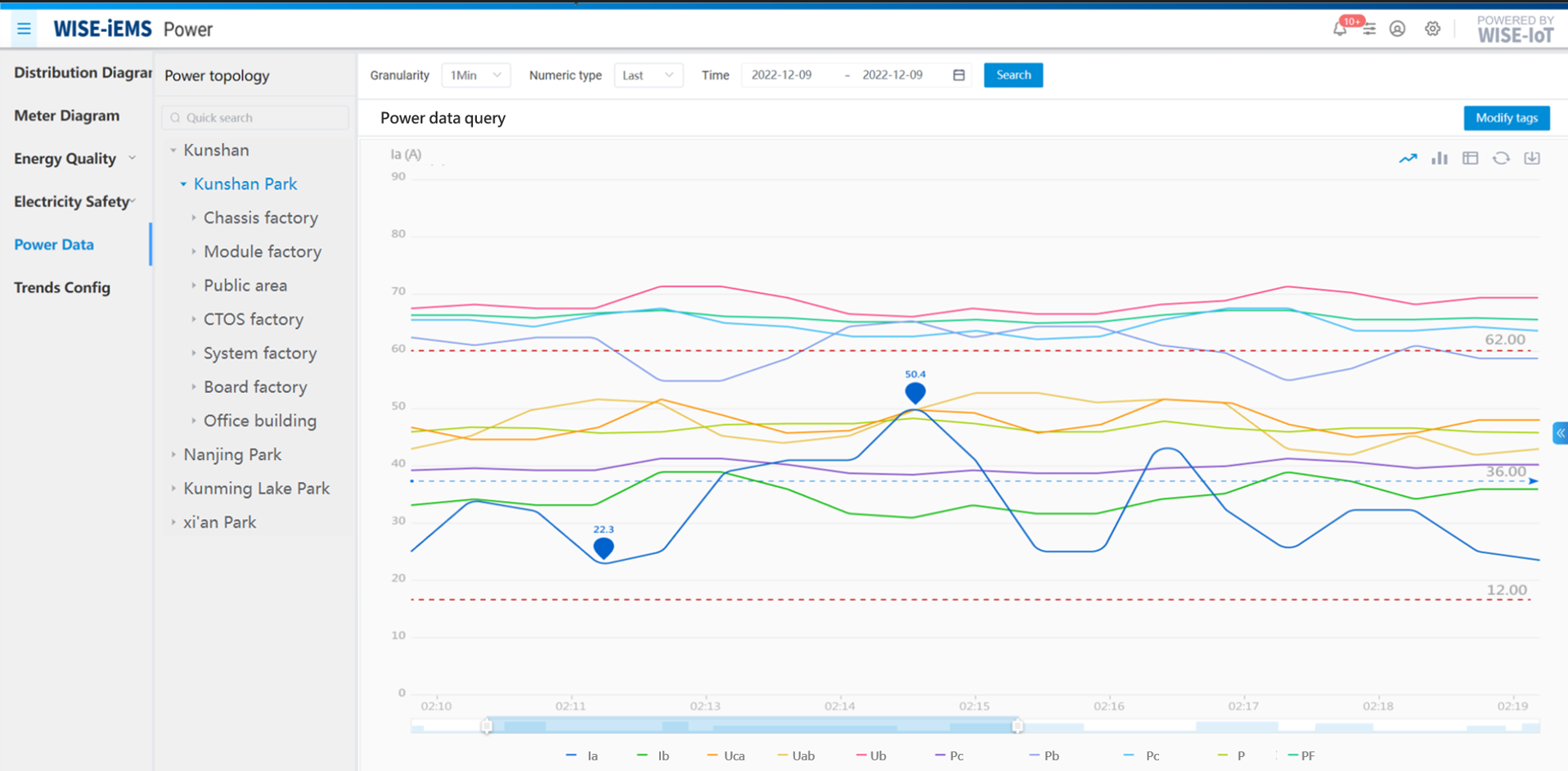Expand the Module factory node
Image resolution: width=1568 pixels, height=771 pixels.
pos(194,251)
